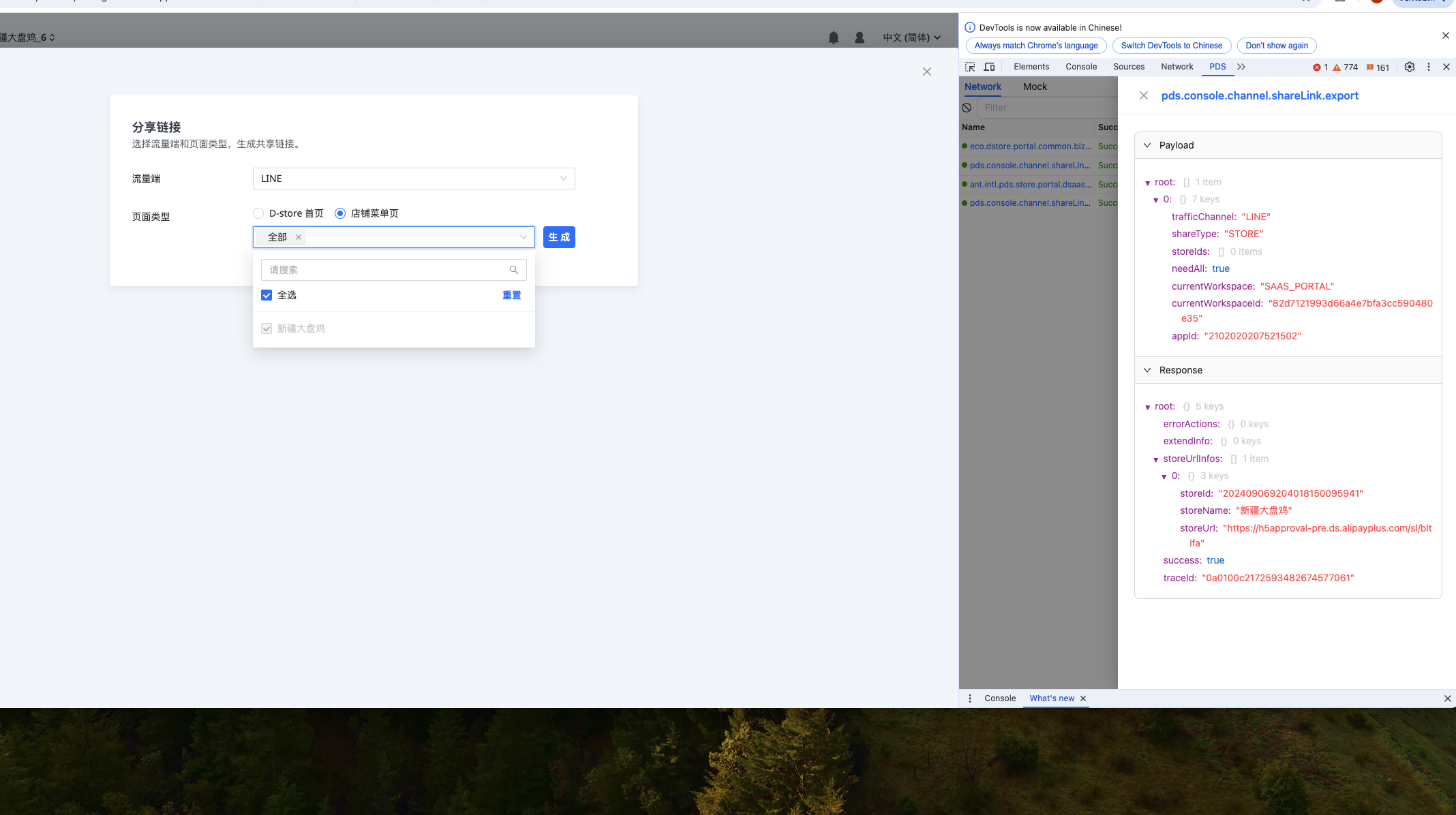Open the Console tab in DevTools
The height and width of the screenshot is (815, 1456).
pyautogui.click(x=1080, y=67)
